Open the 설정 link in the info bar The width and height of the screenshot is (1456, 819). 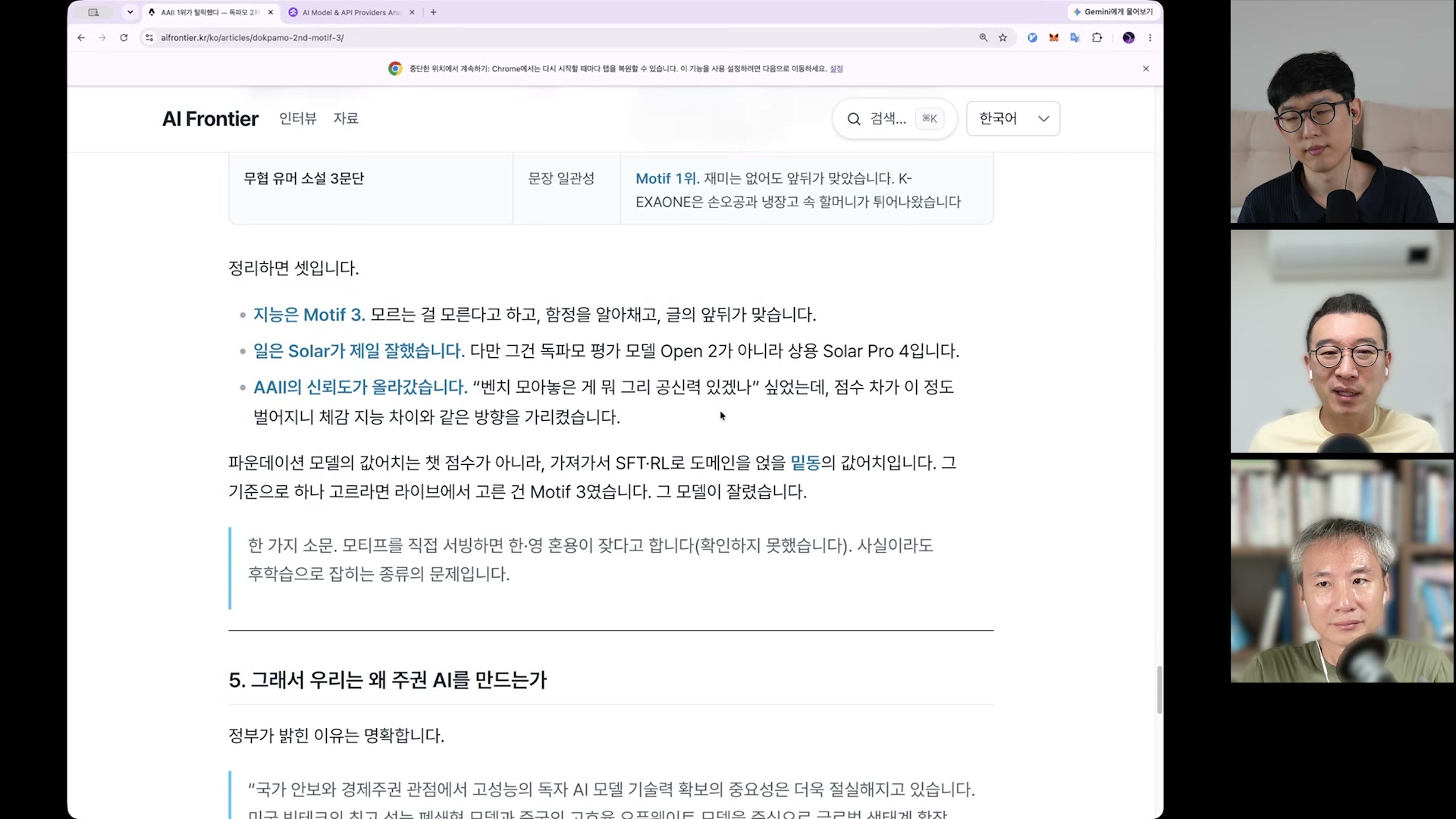point(836,69)
